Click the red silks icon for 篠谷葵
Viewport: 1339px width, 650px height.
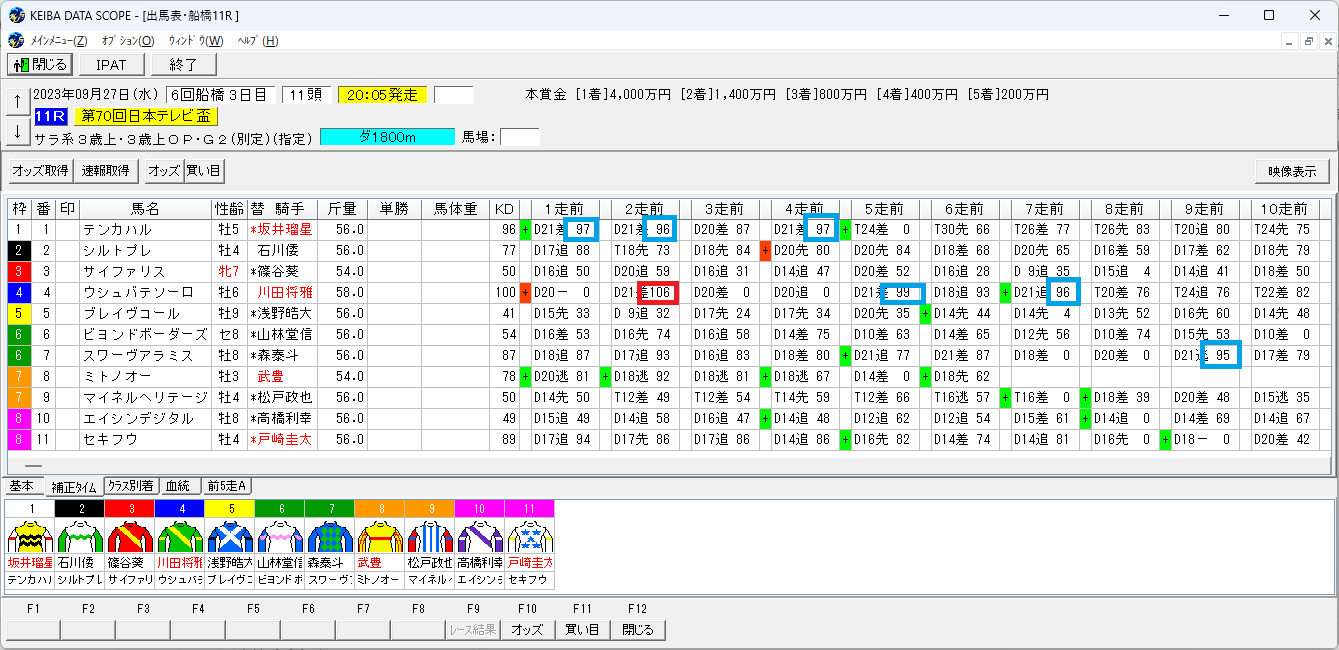(129, 536)
